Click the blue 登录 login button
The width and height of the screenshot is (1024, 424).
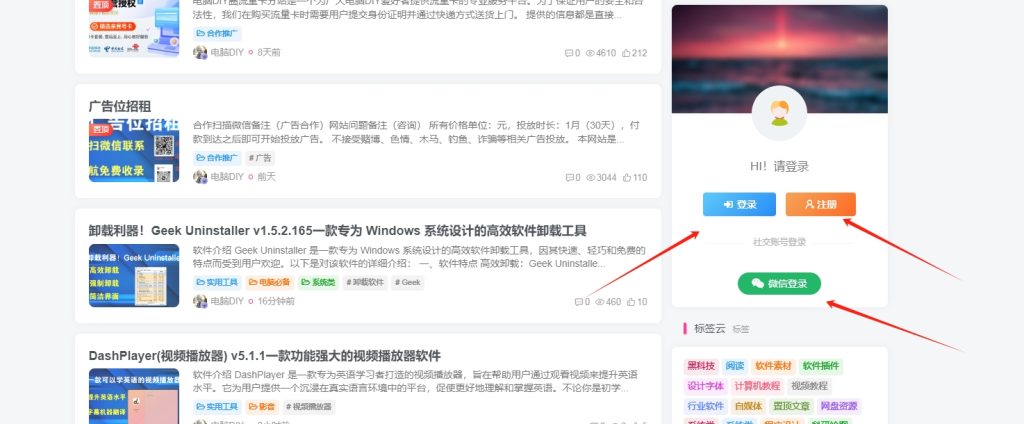(x=739, y=204)
